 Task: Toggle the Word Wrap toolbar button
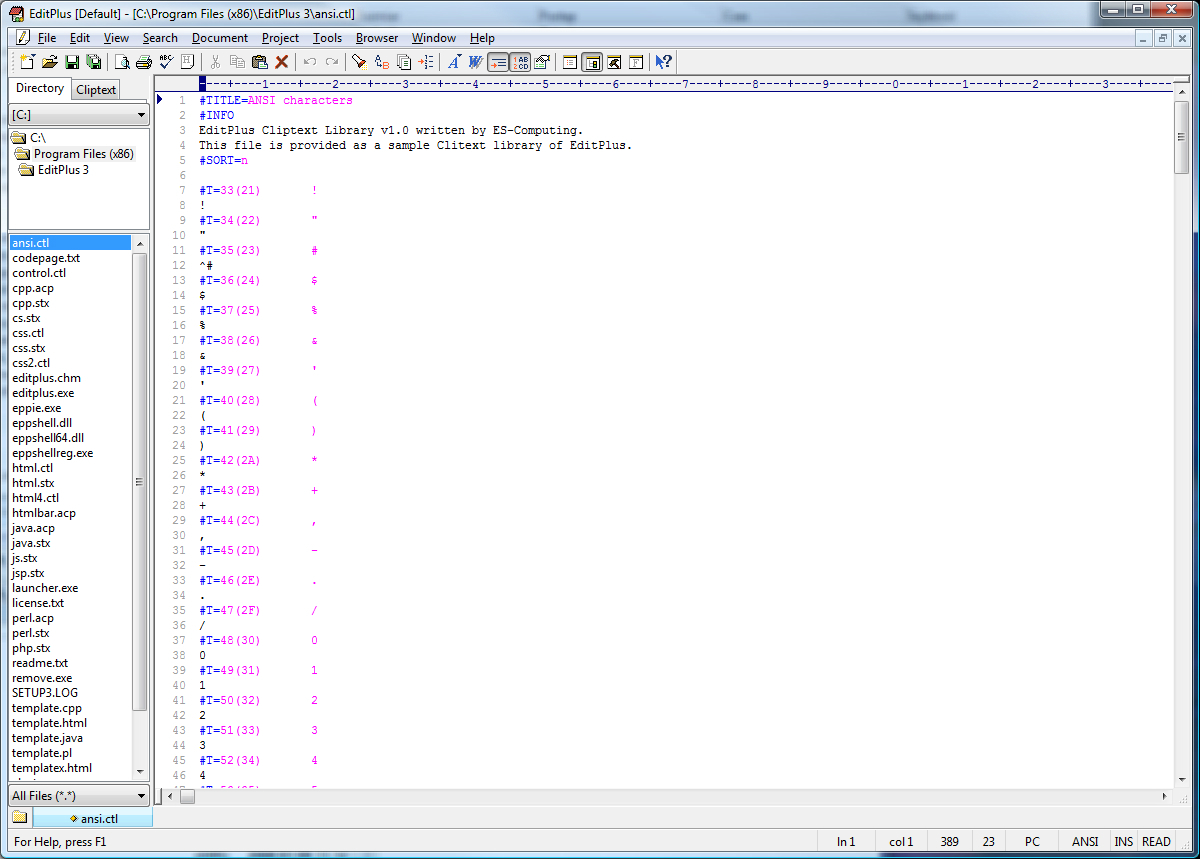[x=498, y=62]
